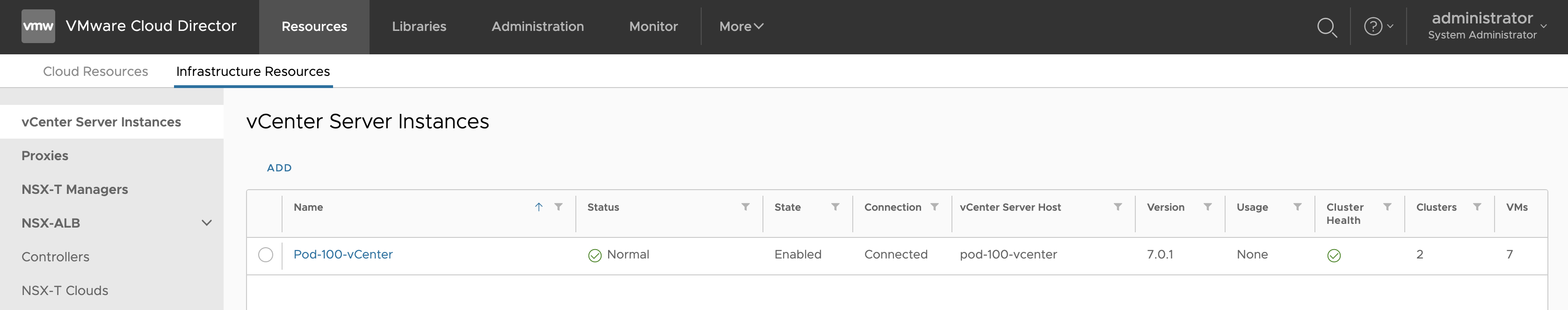Open the Libraries menu

point(419,26)
